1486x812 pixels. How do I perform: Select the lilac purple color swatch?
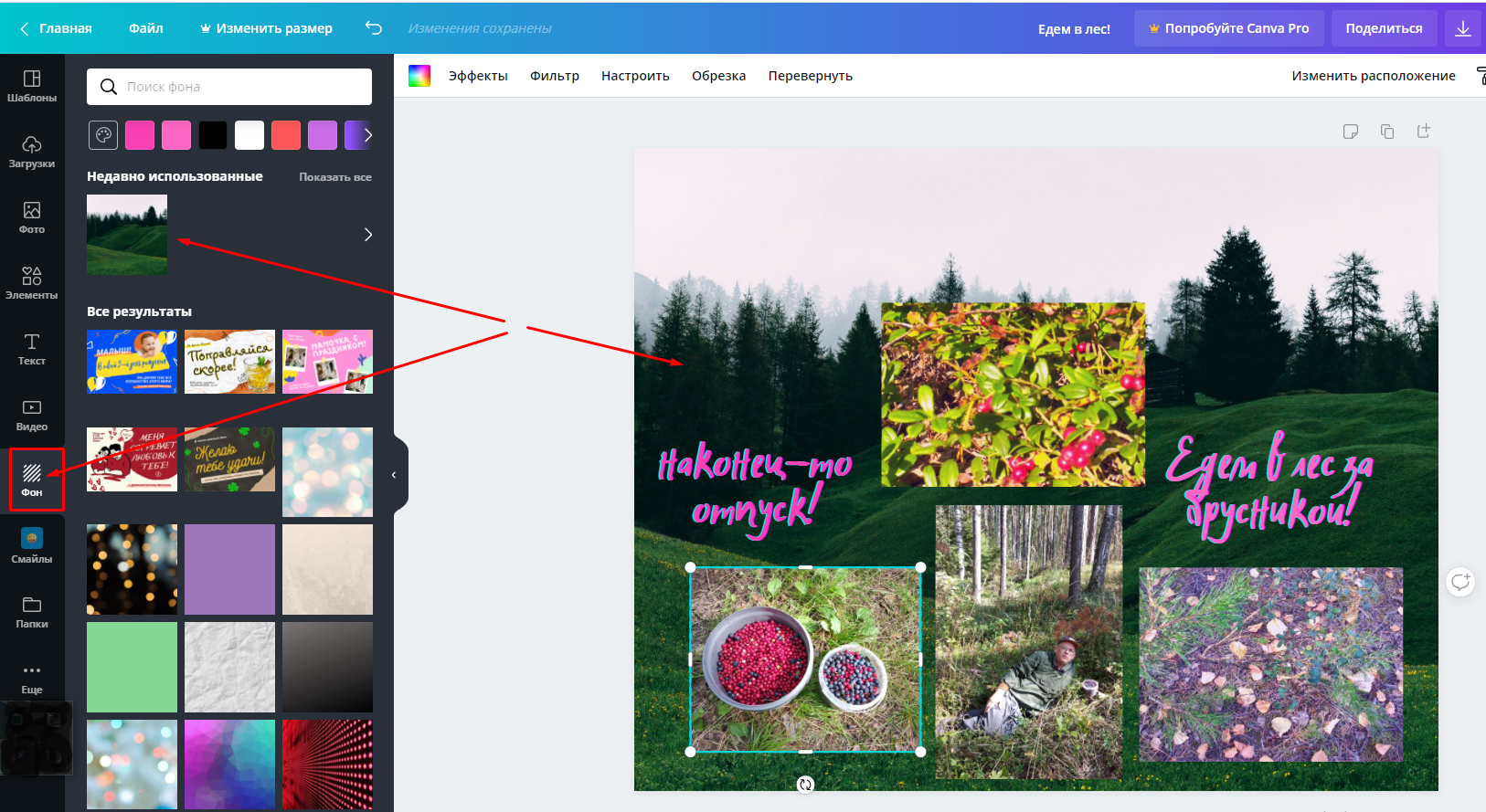[323, 135]
